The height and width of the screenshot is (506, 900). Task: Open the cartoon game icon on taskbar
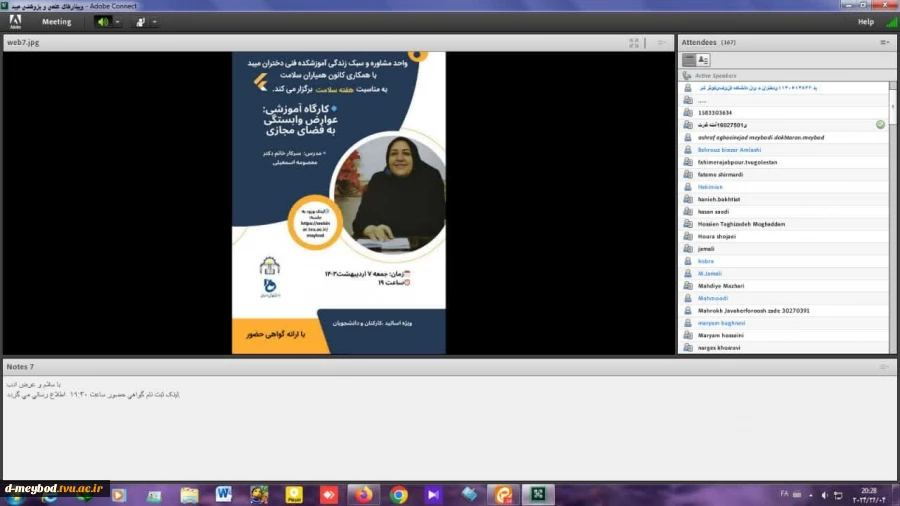point(259,495)
